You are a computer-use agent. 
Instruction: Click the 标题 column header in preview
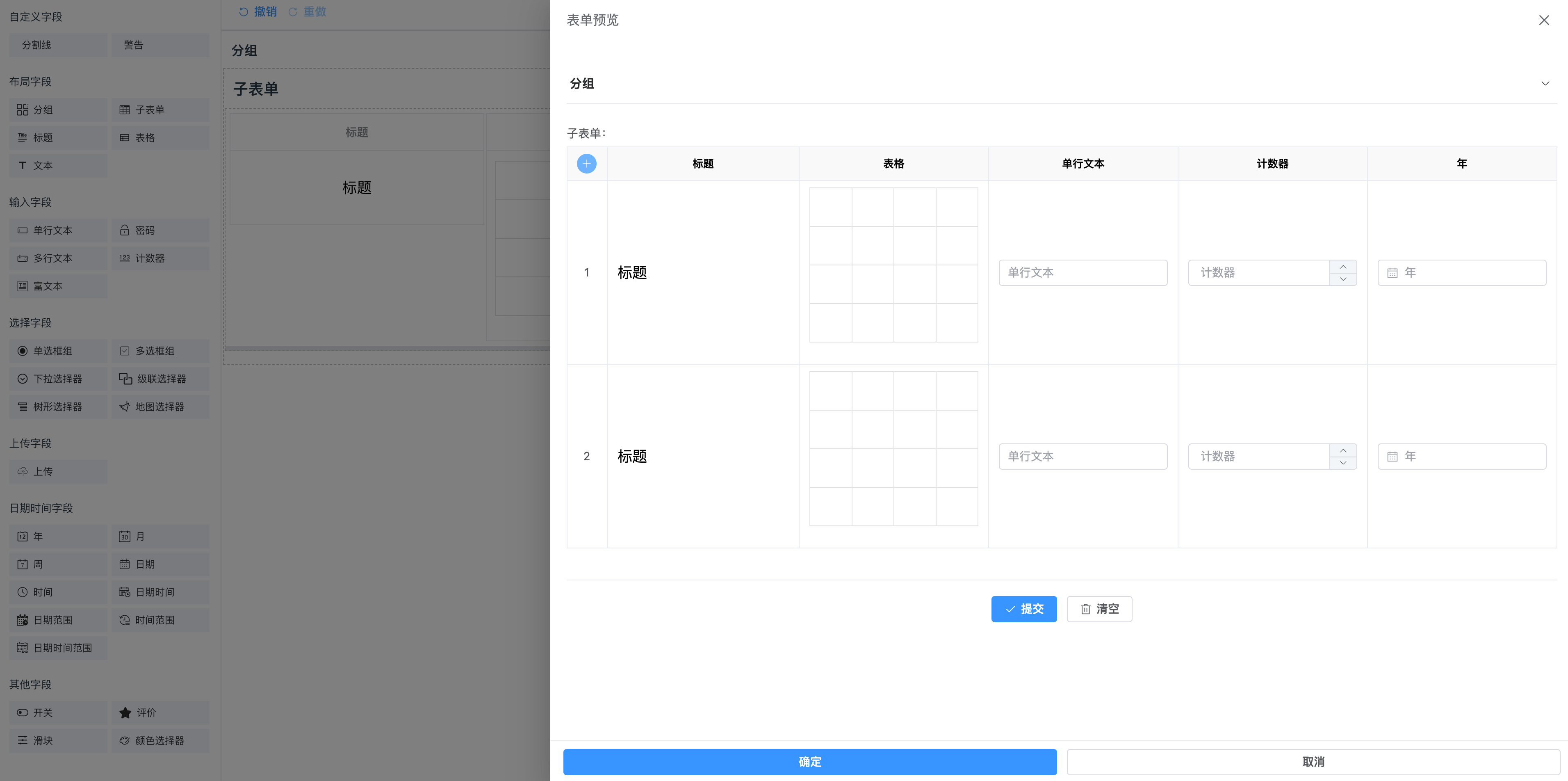(702, 164)
